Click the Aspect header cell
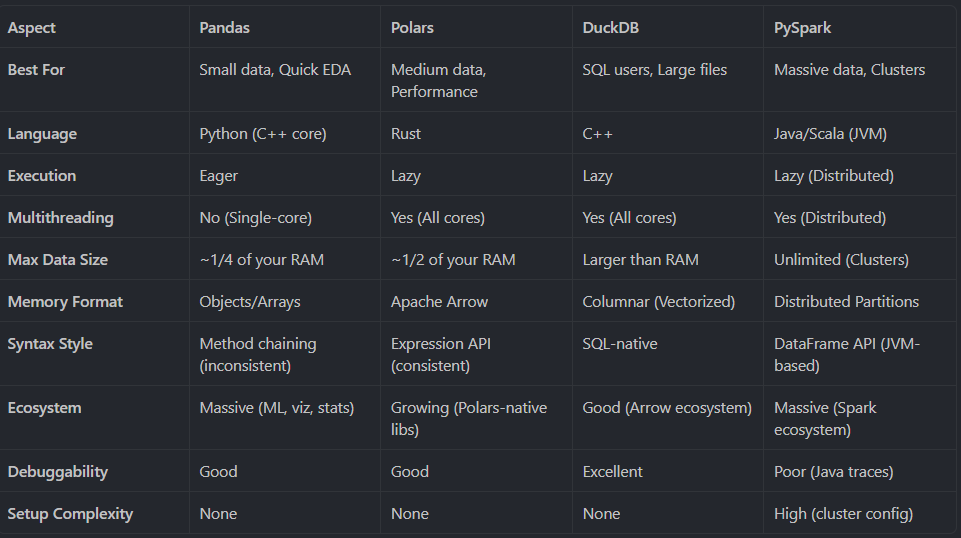The image size is (961, 538). (31, 28)
